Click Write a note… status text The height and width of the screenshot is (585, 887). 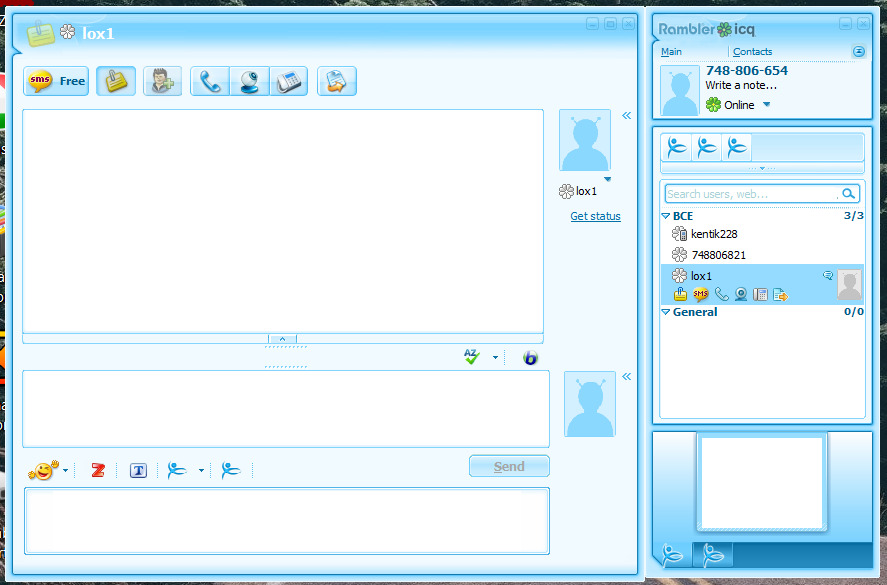[741, 85]
